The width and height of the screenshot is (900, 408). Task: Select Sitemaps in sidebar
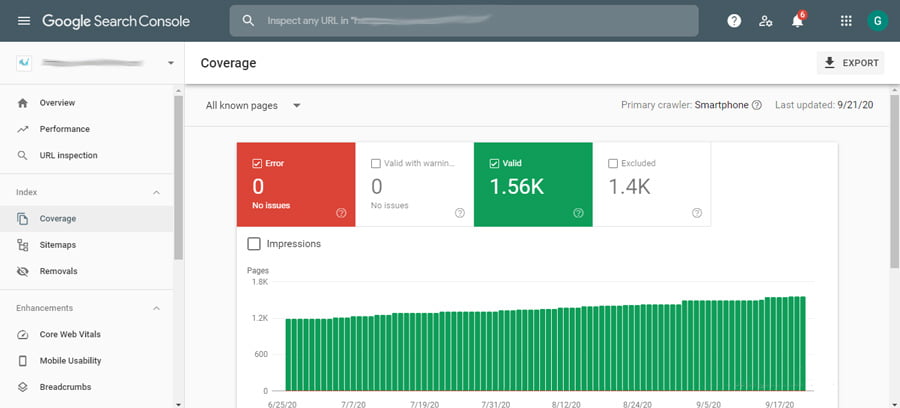(x=87, y=245)
